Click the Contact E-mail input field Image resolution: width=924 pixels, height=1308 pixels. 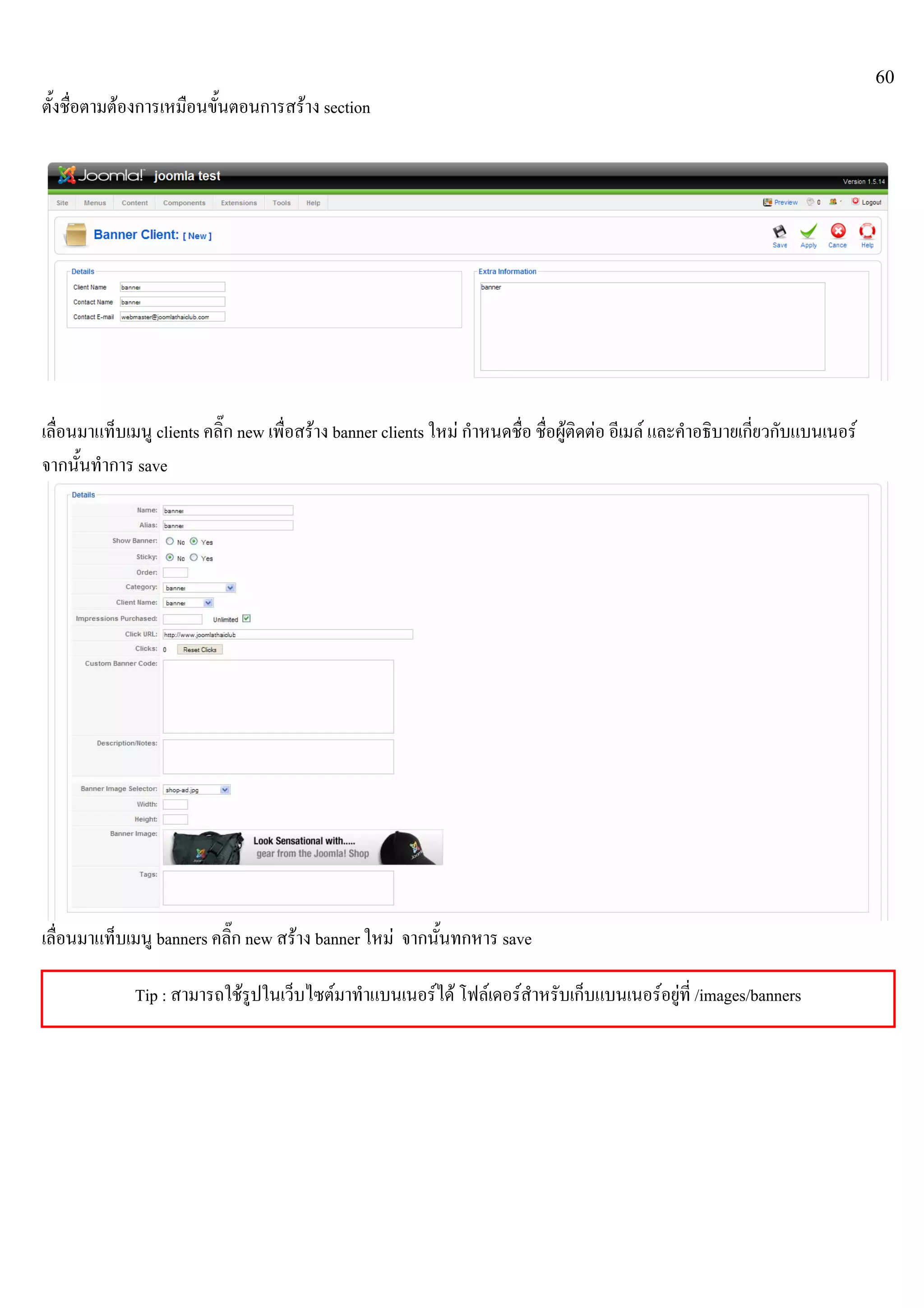pyautogui.click(x=172, y=317)
